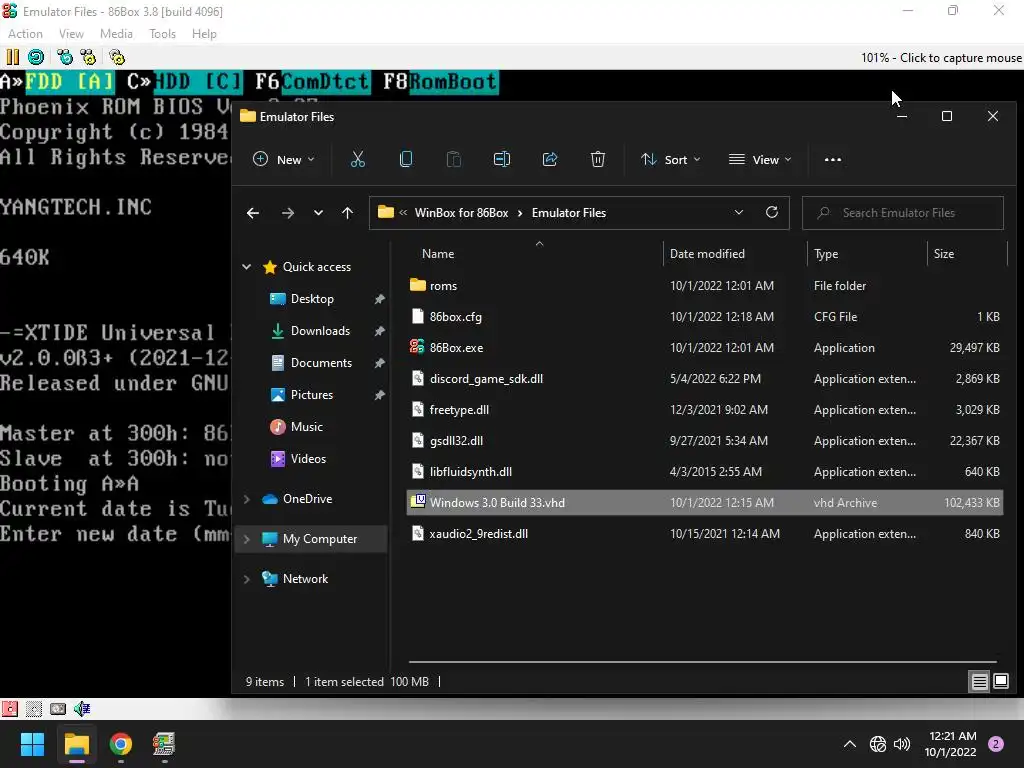The image size is (1024, 768).
Task: Sort files by Type column header
Action: [867, 254]
